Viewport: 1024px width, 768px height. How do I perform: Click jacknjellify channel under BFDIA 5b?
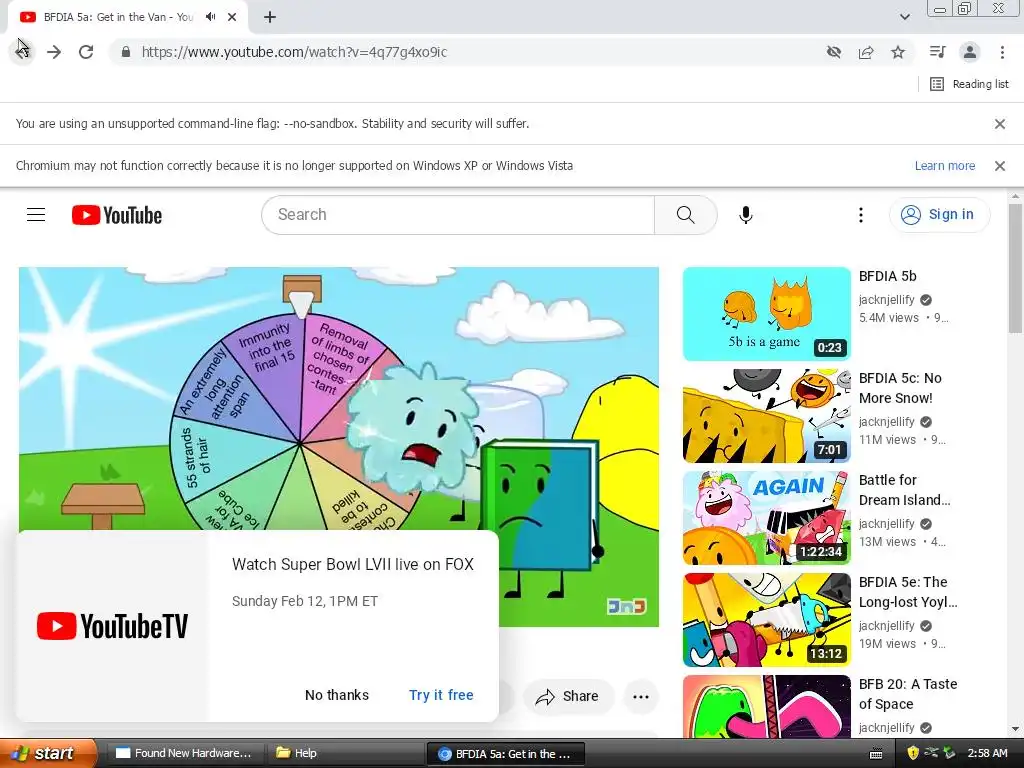(886, 300)
